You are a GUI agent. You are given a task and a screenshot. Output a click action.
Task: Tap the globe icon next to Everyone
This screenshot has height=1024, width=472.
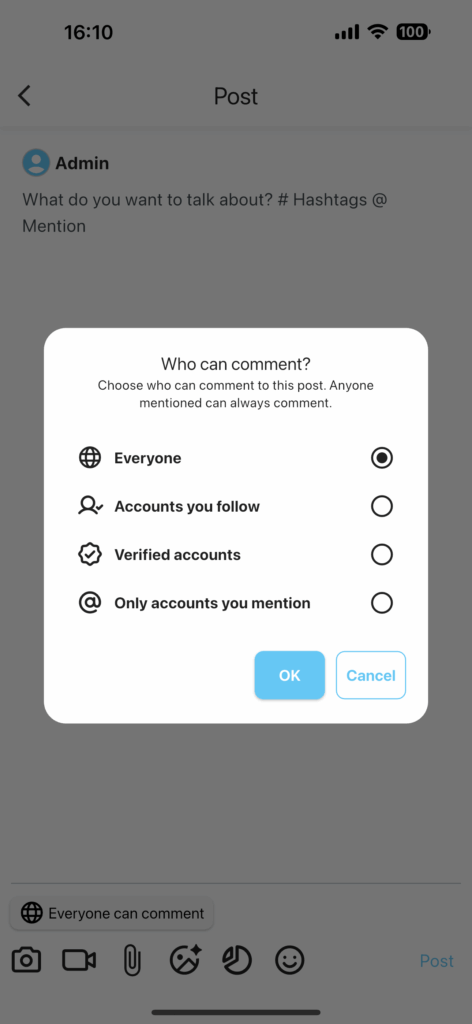pyautogui.click(x=90, y=458)
